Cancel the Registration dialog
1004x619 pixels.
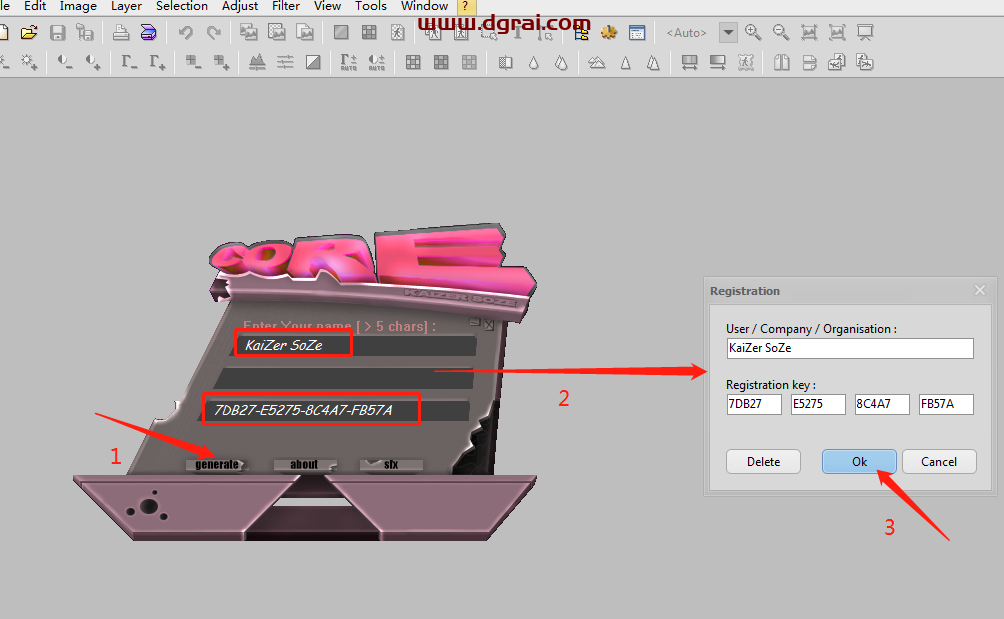pyautogui.click(x=939, y=462)
